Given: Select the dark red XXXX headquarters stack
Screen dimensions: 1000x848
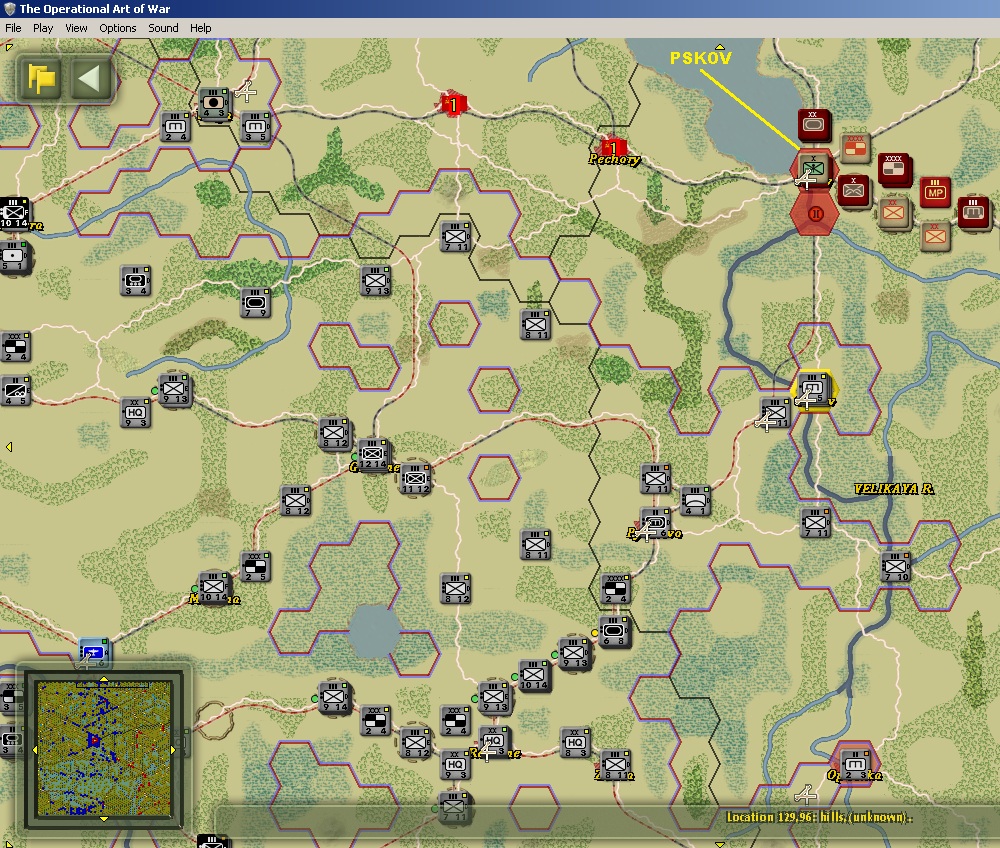Looking at the screenshot, I should click(x=894, y=169).
